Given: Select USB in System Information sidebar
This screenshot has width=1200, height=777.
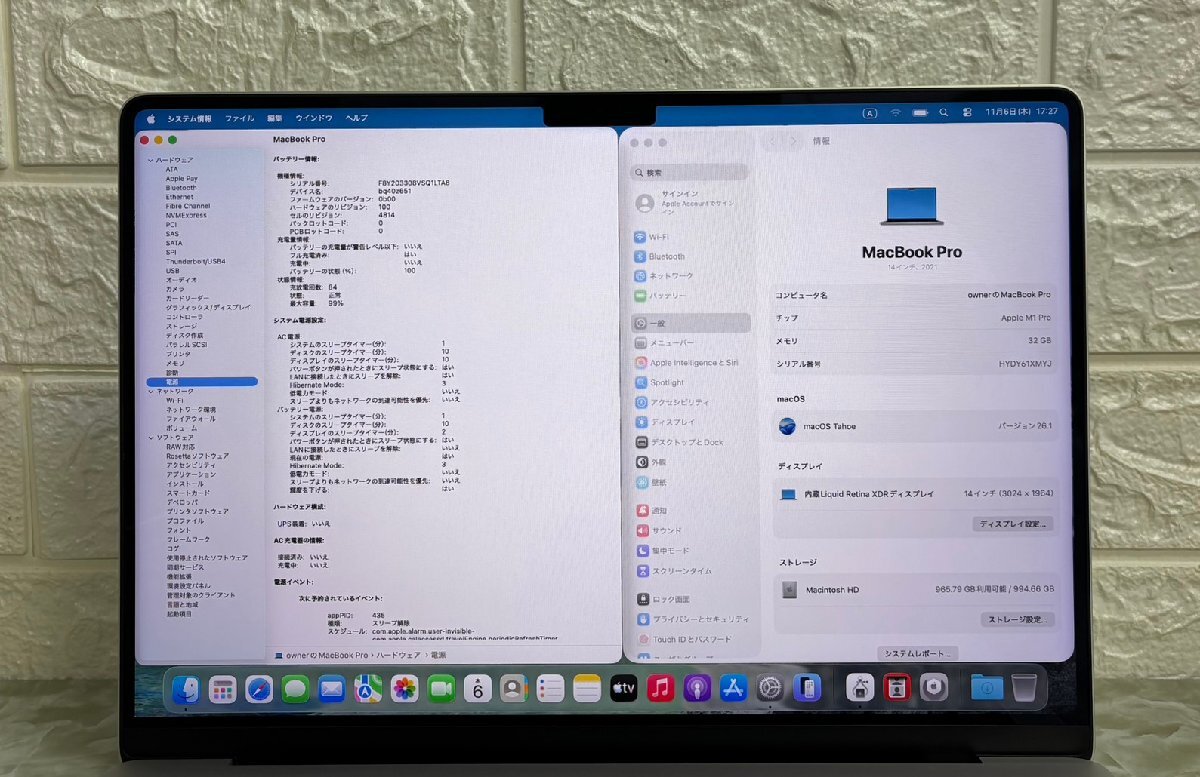Looking at the screenshot, I should click(172, 271).
